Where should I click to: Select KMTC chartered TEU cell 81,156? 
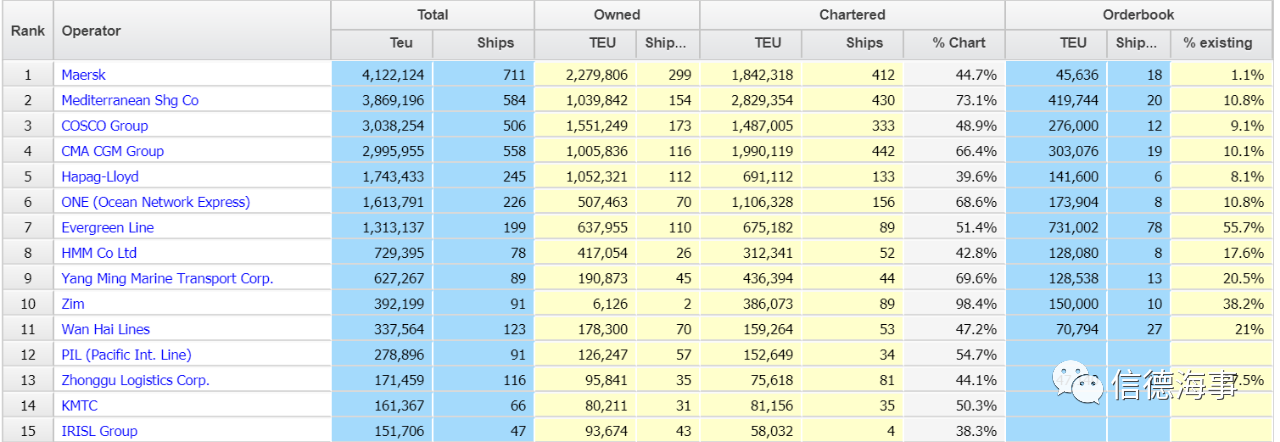click(751, 406)
